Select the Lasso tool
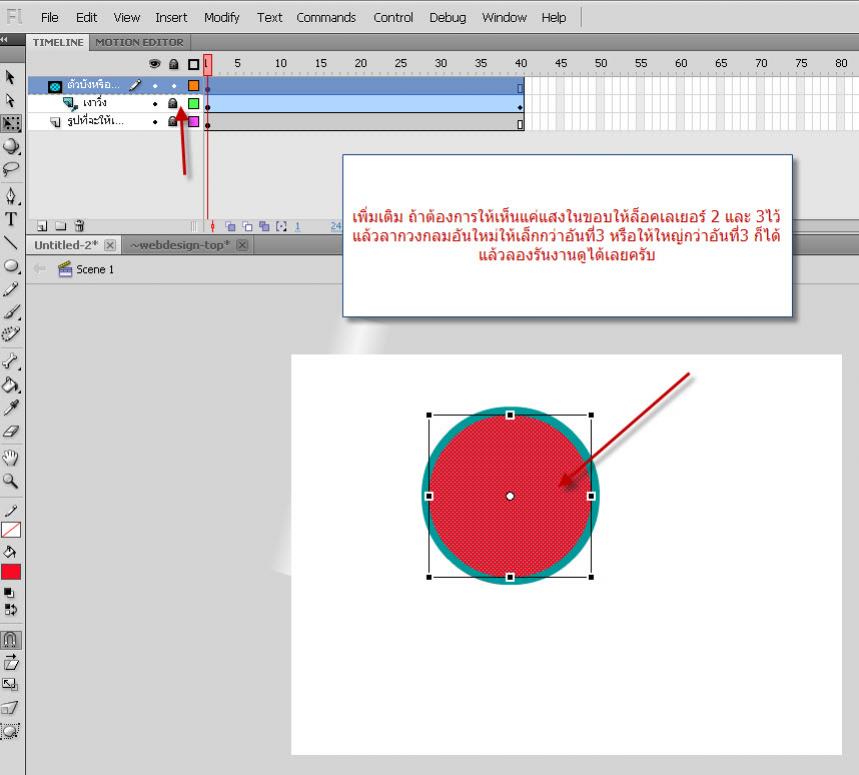Image resolution: width=859 pixels, height=775 pixels. click(11, 169)
